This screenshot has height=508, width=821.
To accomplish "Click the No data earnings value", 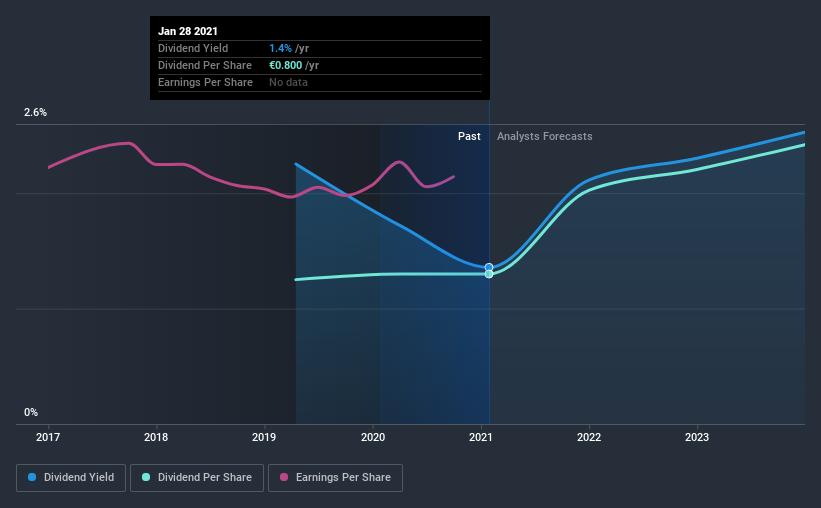I will [289, 82].
